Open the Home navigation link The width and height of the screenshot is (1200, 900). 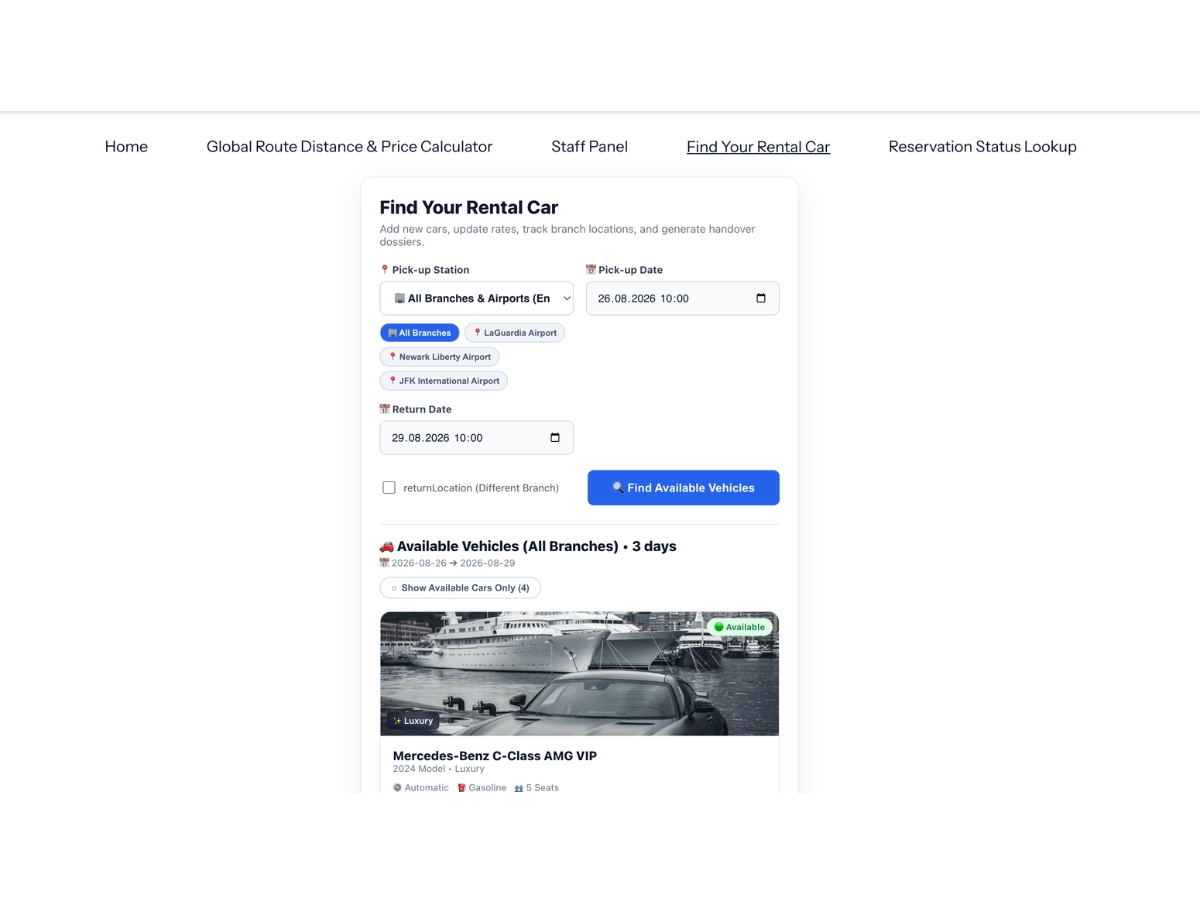[x=126, y=146]
